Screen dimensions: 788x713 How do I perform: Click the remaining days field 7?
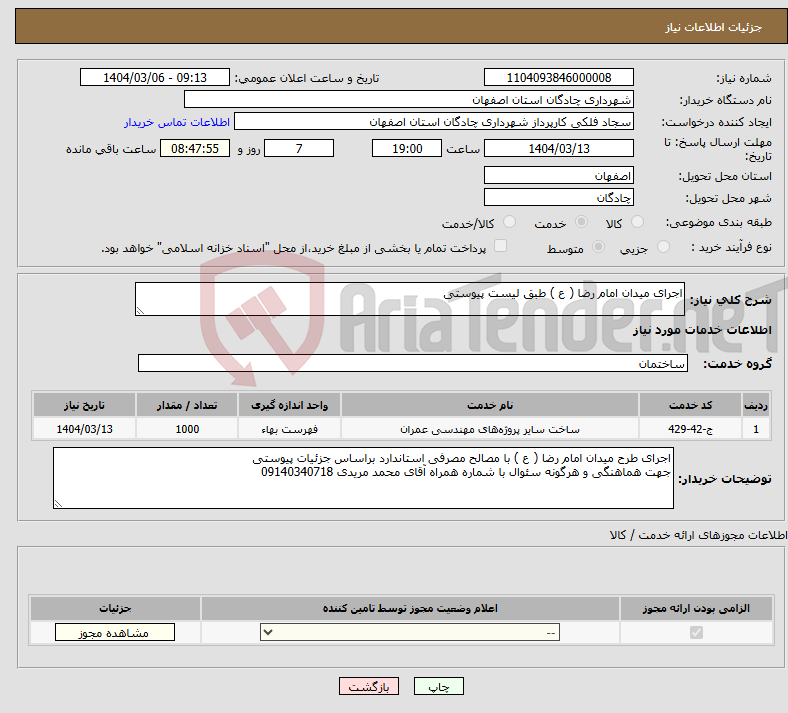(x=299, y=148)
